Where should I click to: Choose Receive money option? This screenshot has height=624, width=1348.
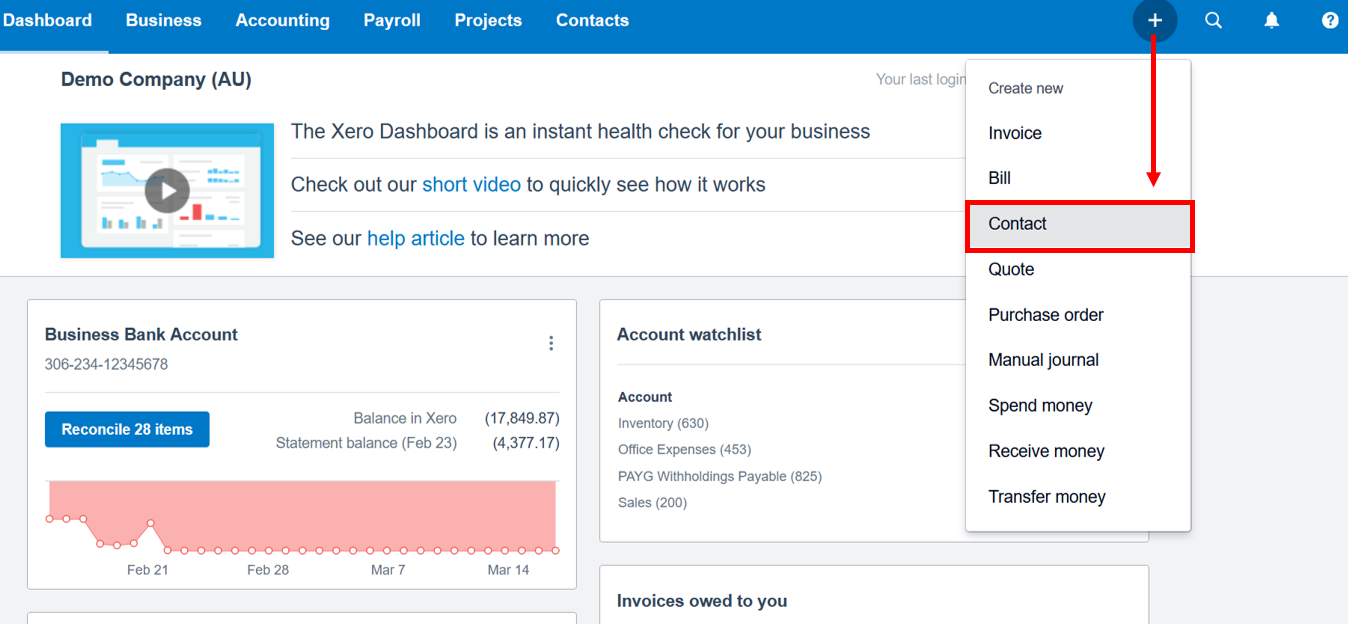1078,451
